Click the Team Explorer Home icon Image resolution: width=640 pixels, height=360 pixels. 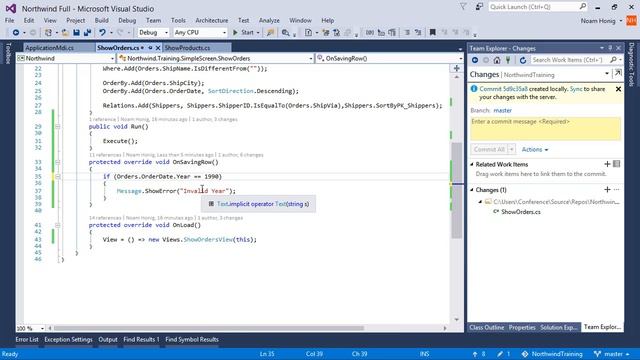pyautogui.click(x=497, y=60)
